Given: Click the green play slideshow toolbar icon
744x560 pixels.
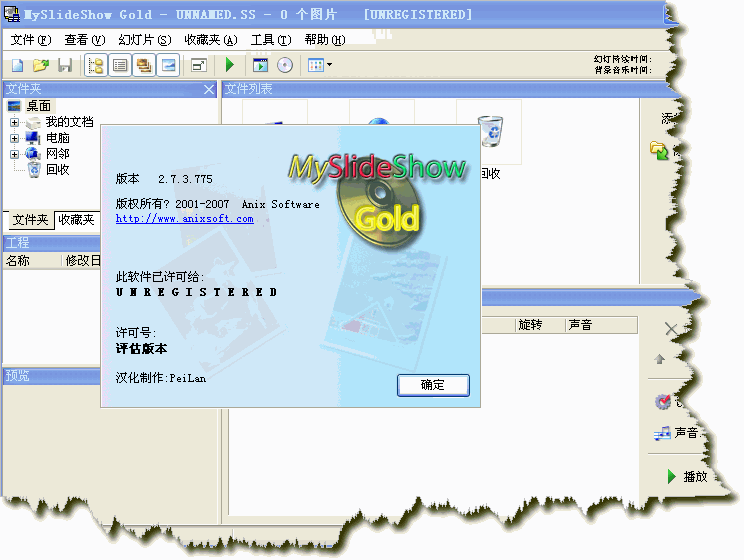Looking at the screenshot, I should point(230,65).
